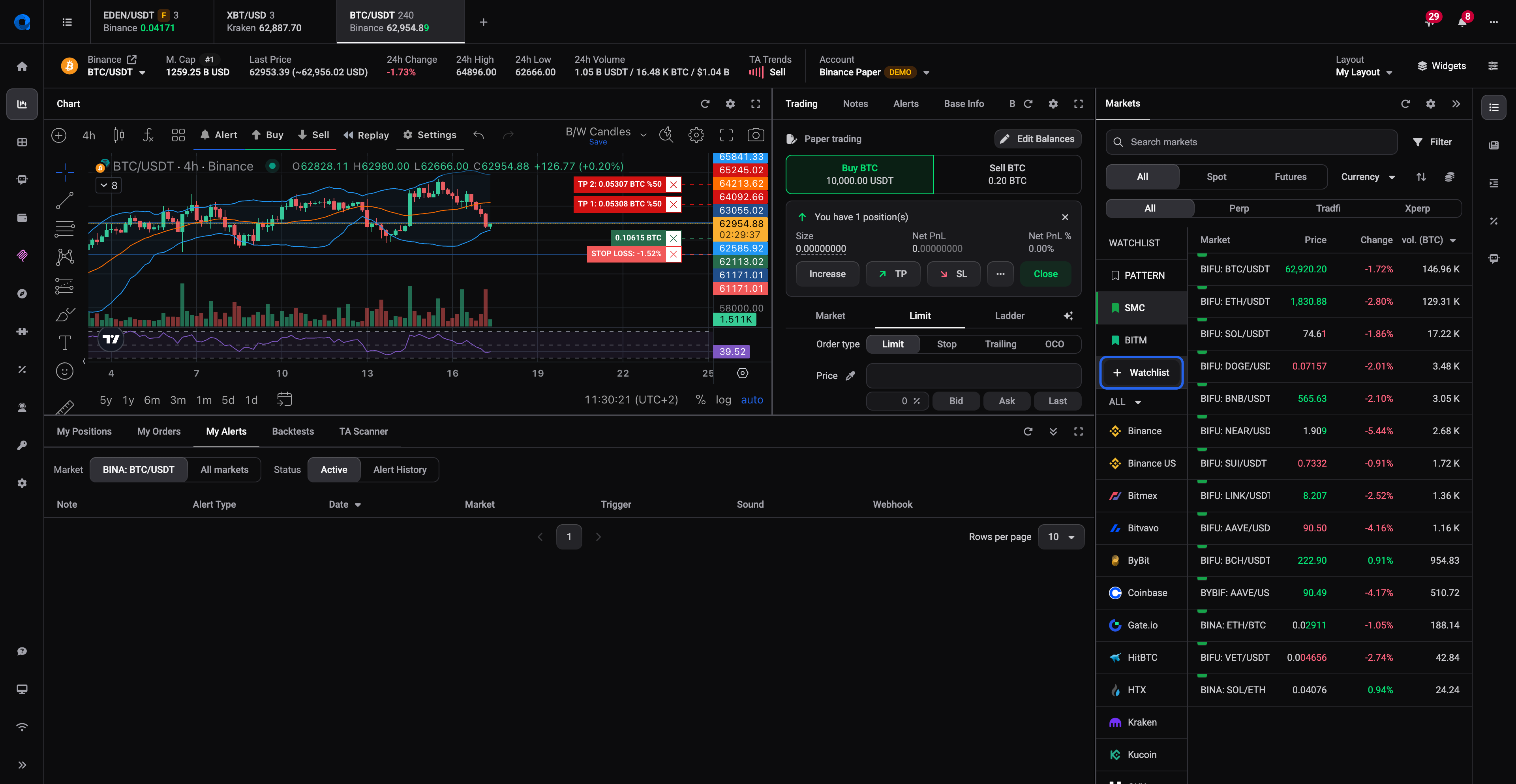Select Buy BTC side
This screenshot has height=784, width=1516.
click(860, 174)
